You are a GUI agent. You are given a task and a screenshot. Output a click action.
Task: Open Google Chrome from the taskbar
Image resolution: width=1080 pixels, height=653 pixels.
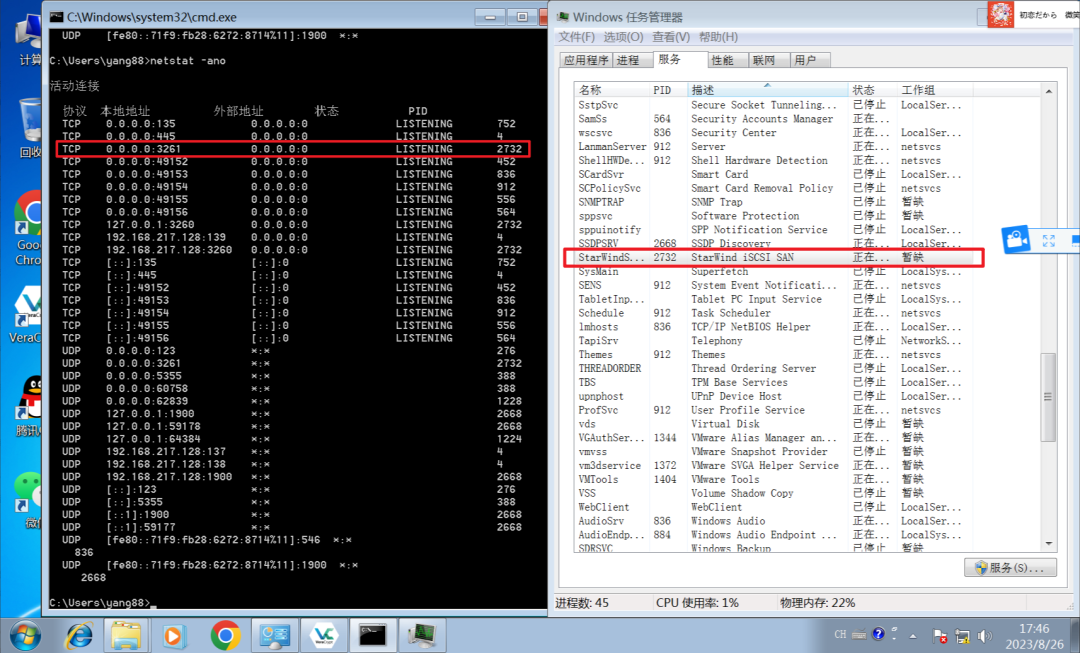[x=225, y=635]
